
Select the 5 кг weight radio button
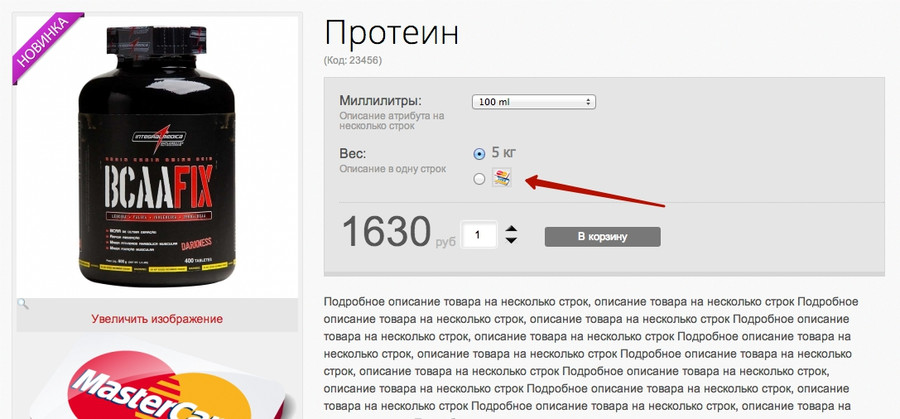pos(479,154)
